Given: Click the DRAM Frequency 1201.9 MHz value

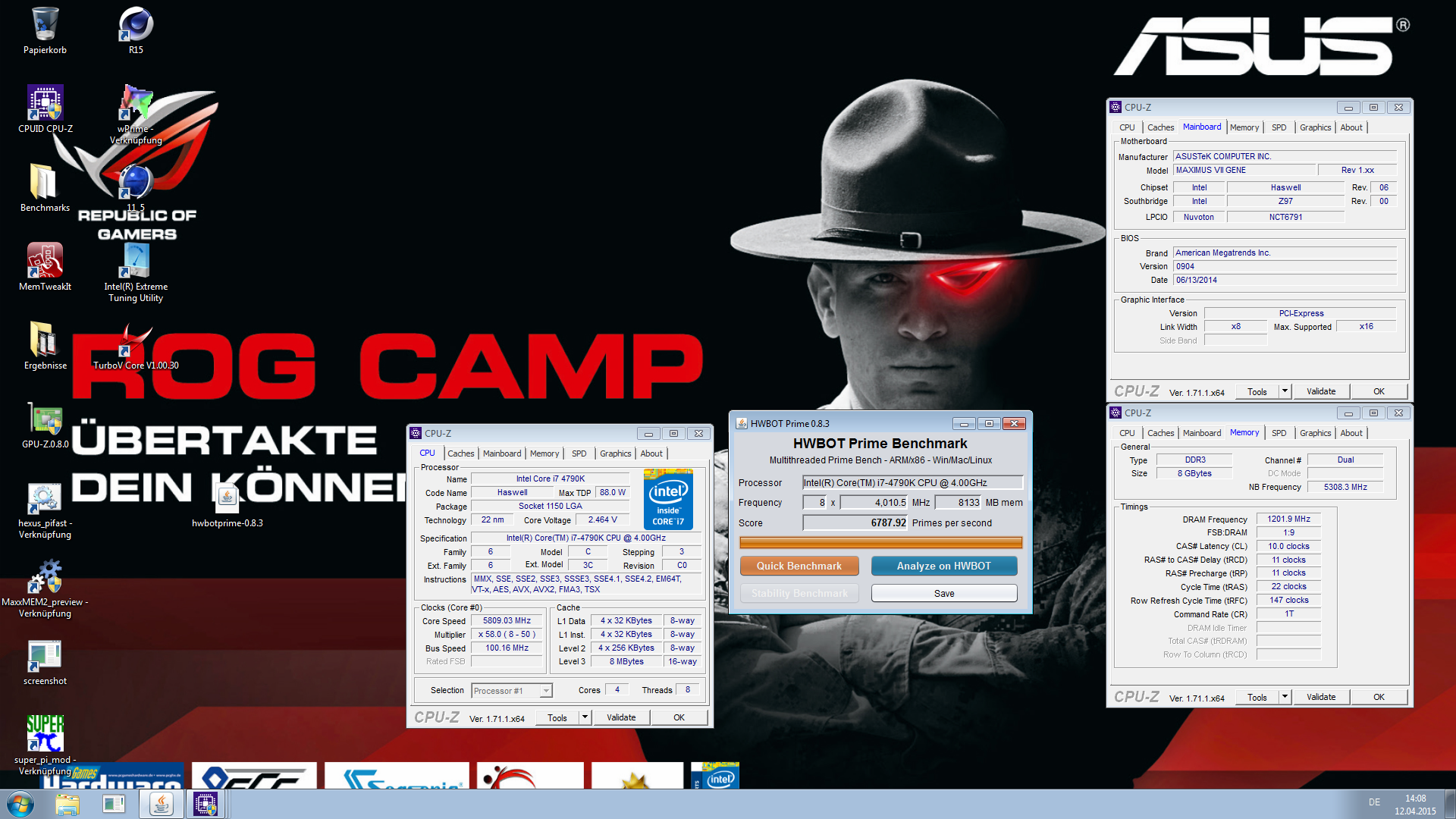Looking at the screenshot, I should tap(1288, 519).
